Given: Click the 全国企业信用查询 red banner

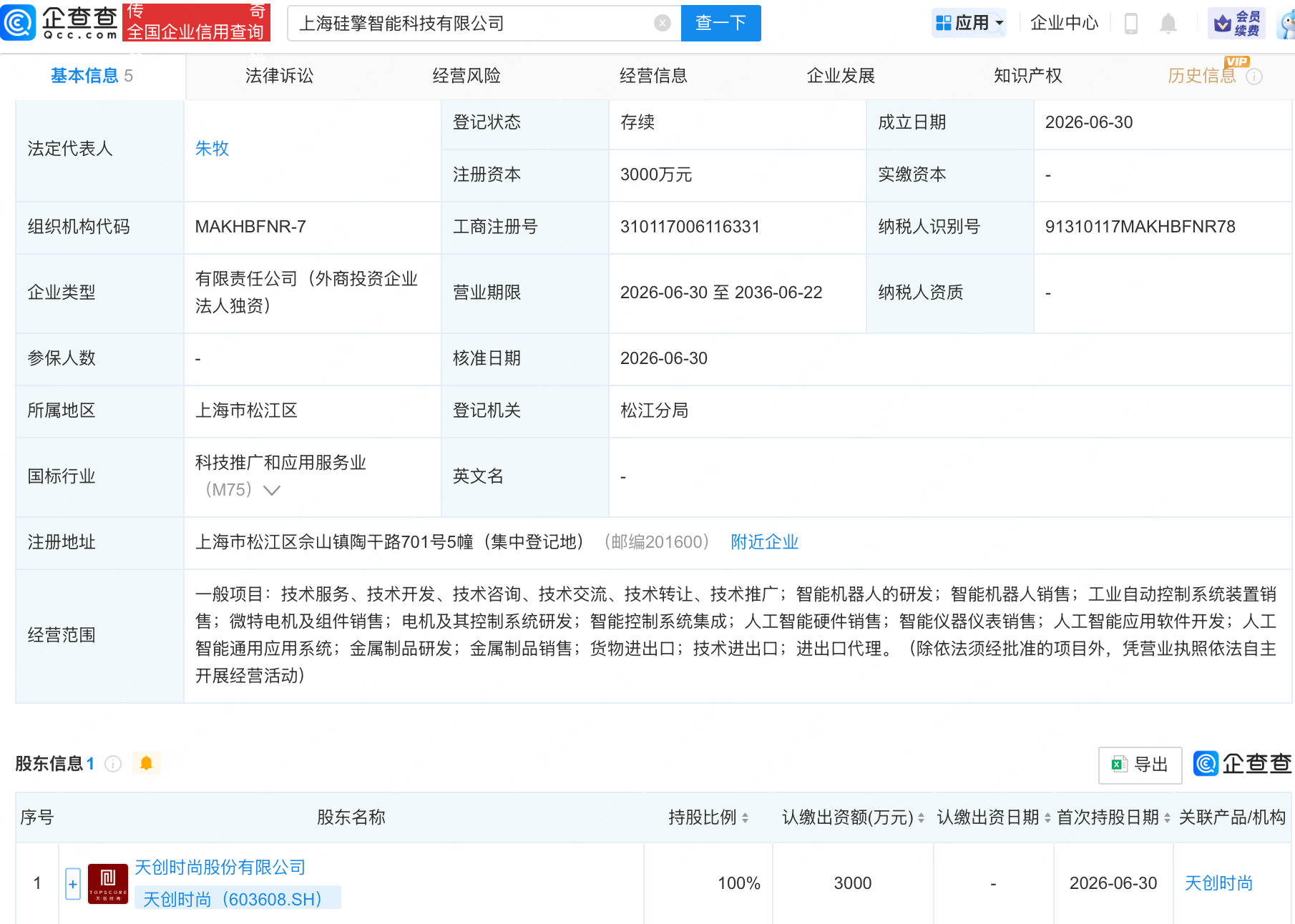Looking at the screenshot, I should coord(196,22).
